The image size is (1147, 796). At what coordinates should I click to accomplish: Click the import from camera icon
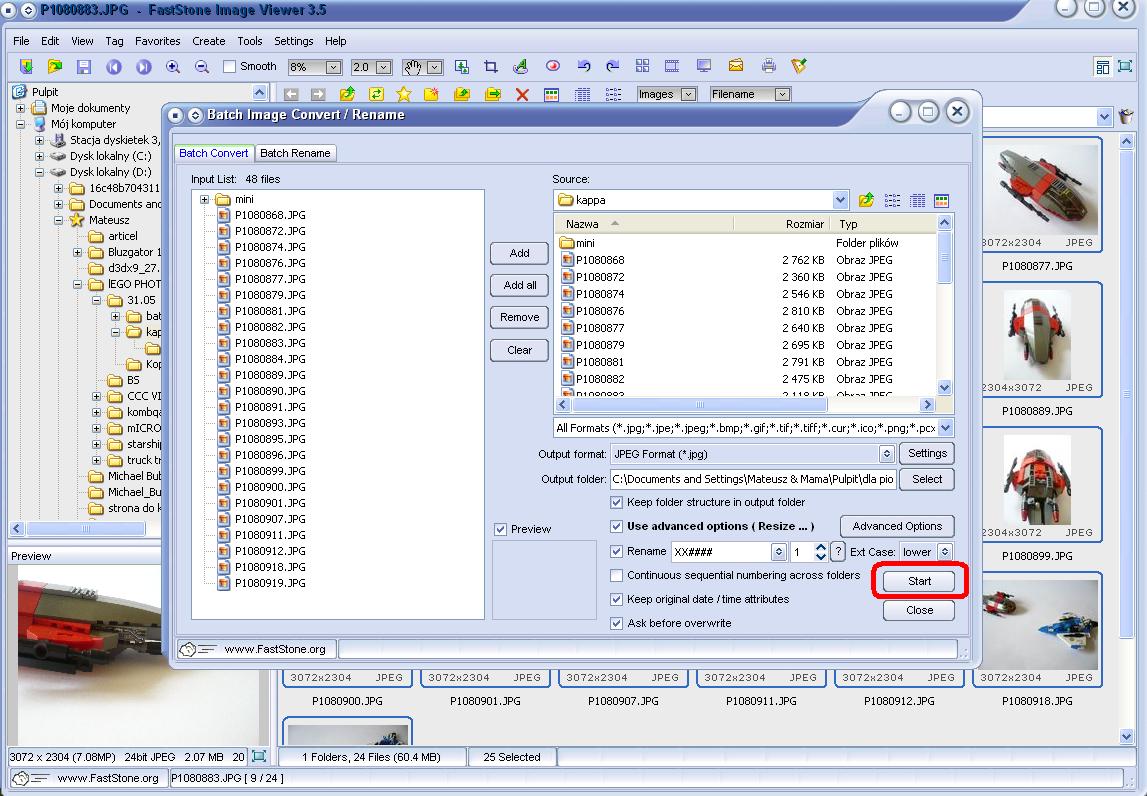tap(26, 67)
